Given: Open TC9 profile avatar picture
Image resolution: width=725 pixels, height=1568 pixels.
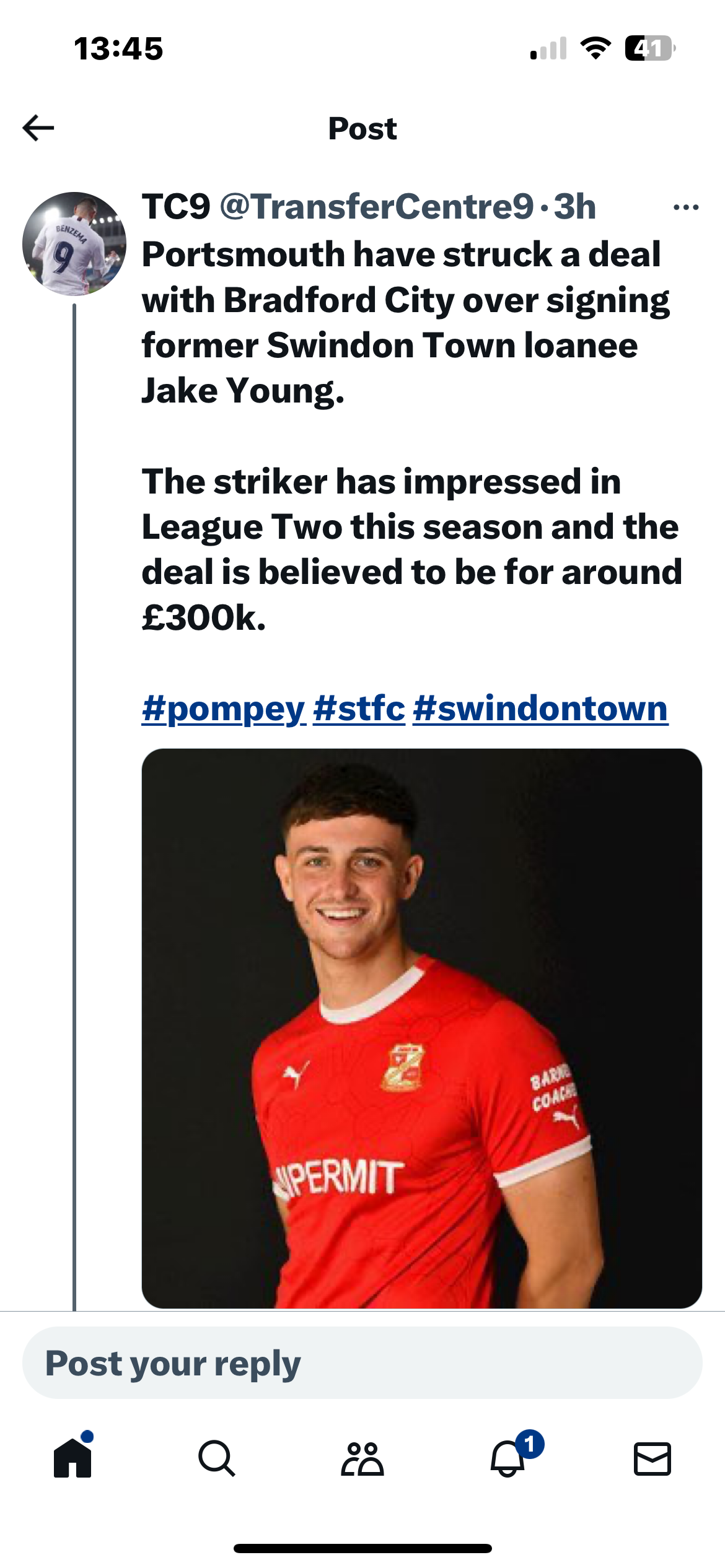Looking at the screenshot, I should (x=74, y=244).
